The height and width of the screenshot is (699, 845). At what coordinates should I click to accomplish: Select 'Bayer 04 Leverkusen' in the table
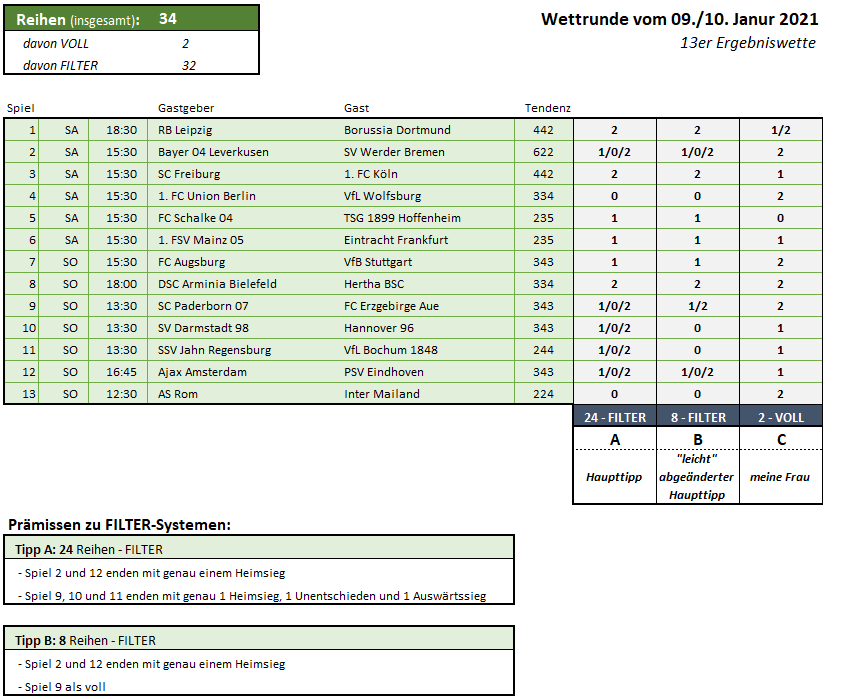213,152
